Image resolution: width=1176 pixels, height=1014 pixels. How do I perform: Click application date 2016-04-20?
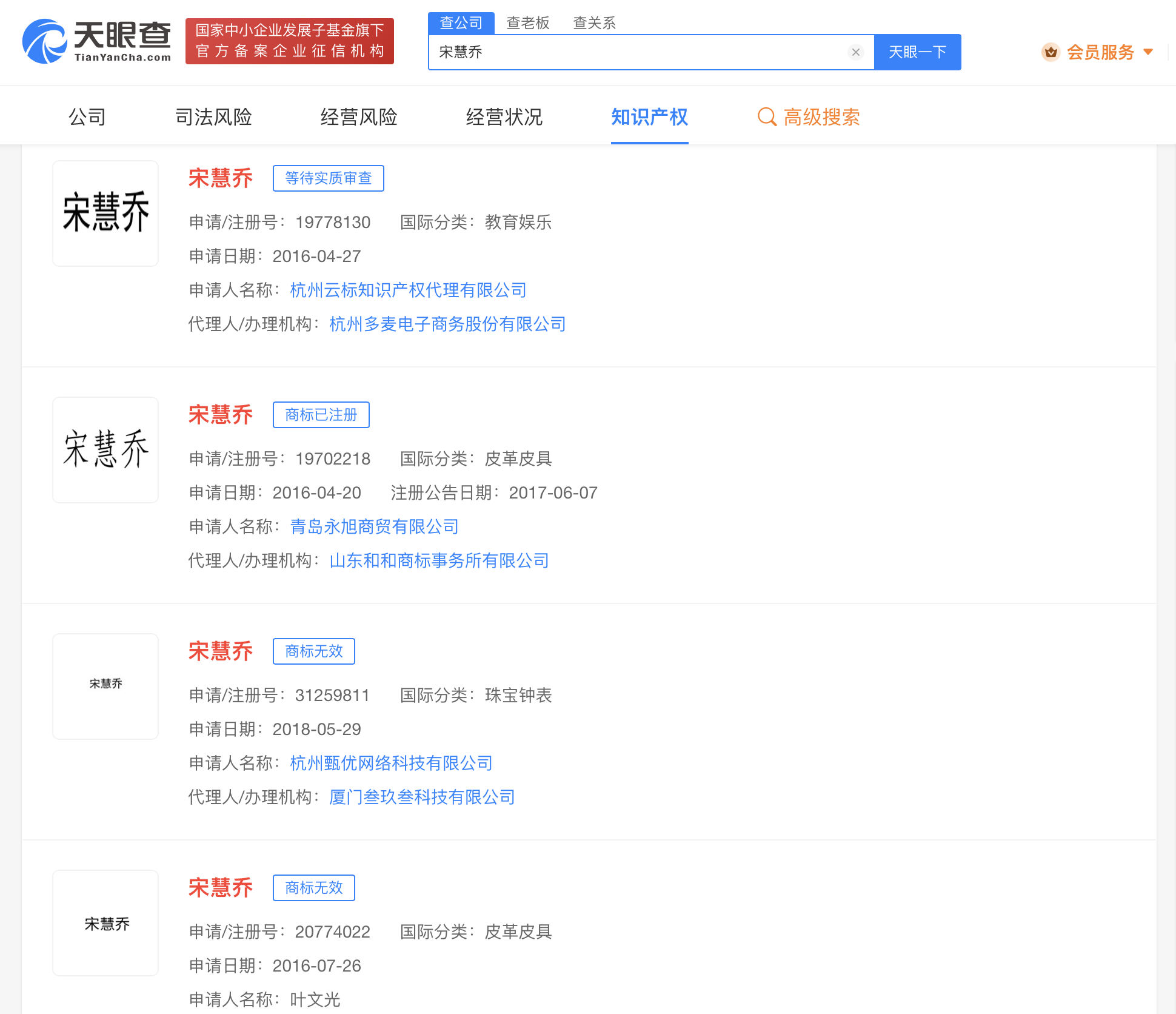point(317,492)
